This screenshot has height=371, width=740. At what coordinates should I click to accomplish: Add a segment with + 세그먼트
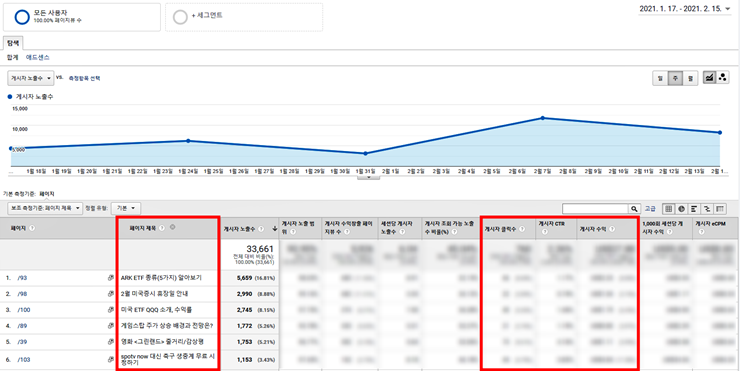(244, 17)
